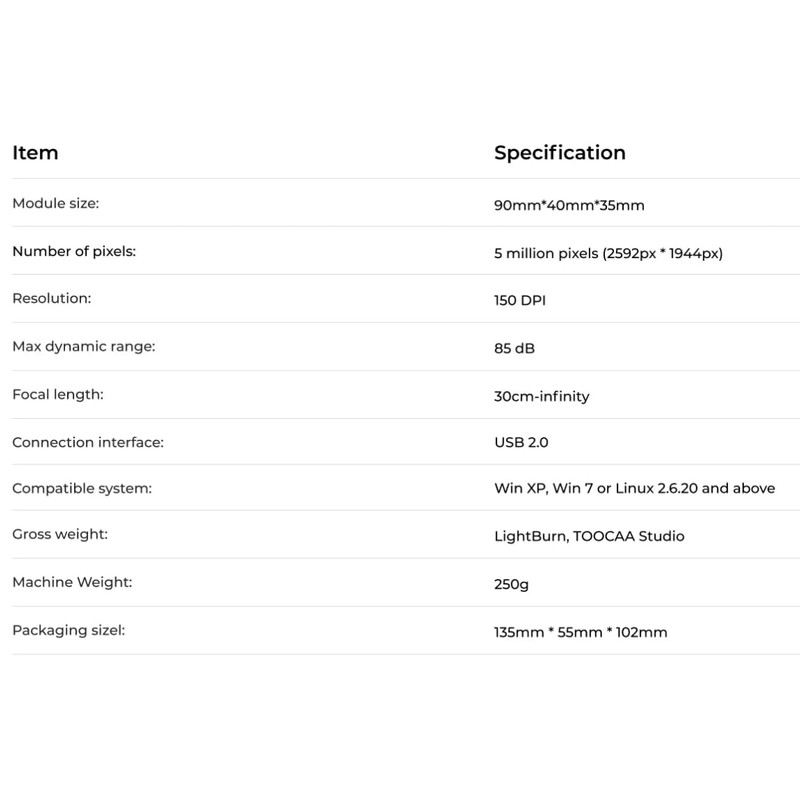Select the Focal length label
Viewport: 800px width, 800px height.
(x=58, y=394)
